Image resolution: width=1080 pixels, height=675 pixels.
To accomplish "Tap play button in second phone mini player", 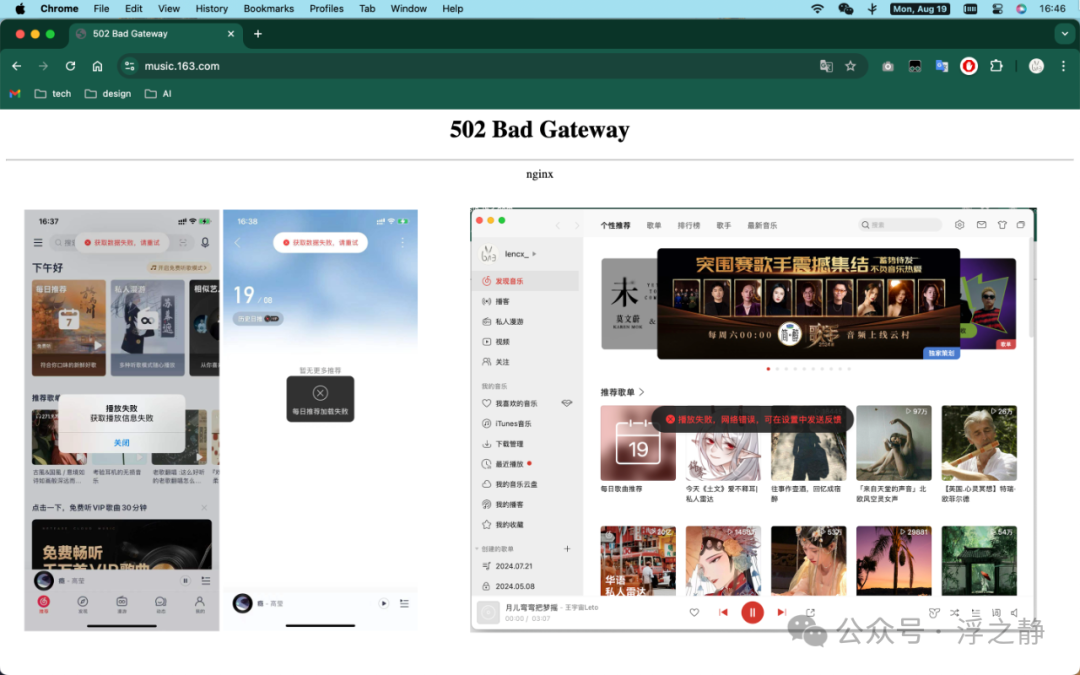I will click(x=384, y=603).
